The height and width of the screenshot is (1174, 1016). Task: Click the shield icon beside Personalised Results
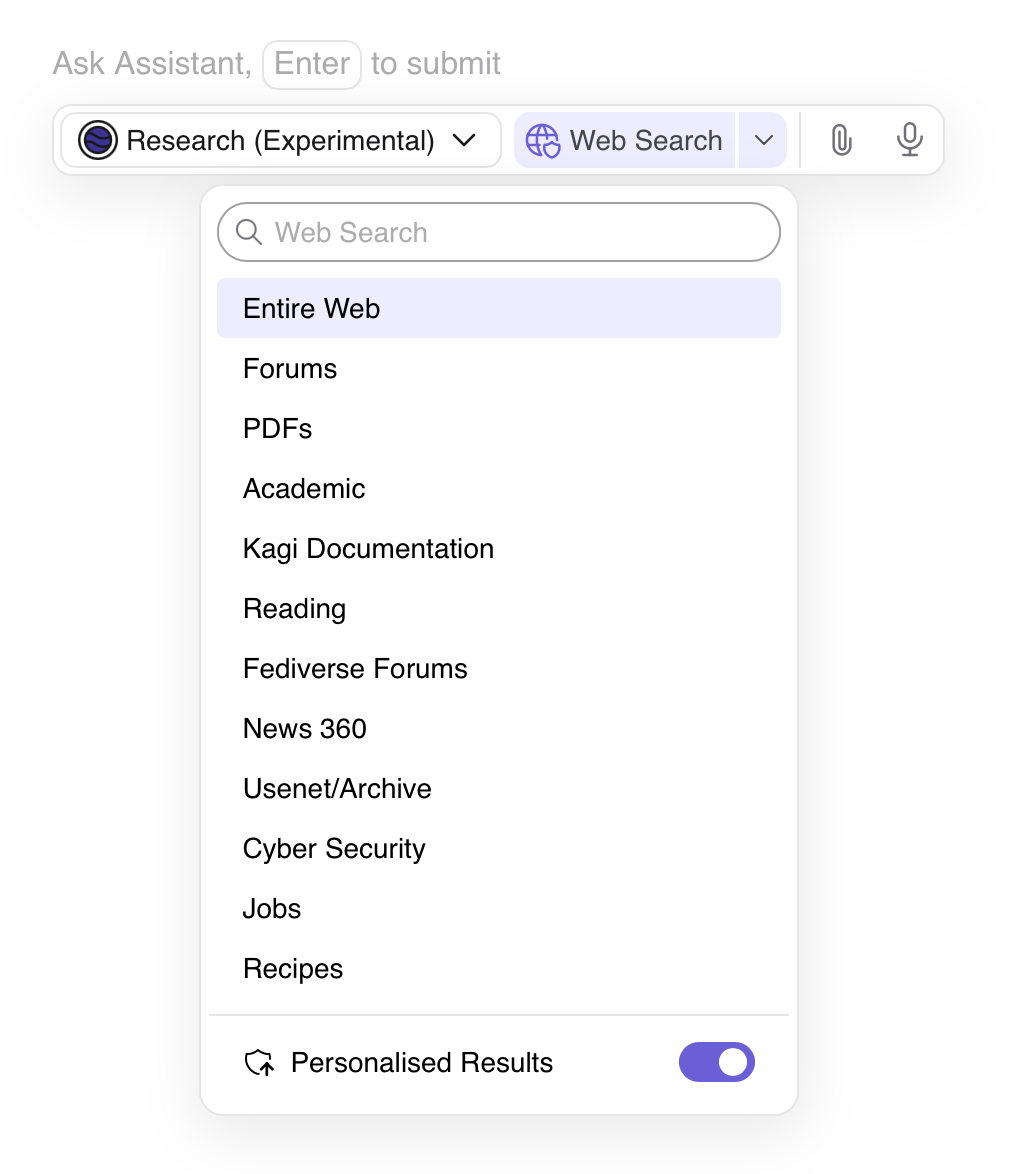coord(260,1062)
